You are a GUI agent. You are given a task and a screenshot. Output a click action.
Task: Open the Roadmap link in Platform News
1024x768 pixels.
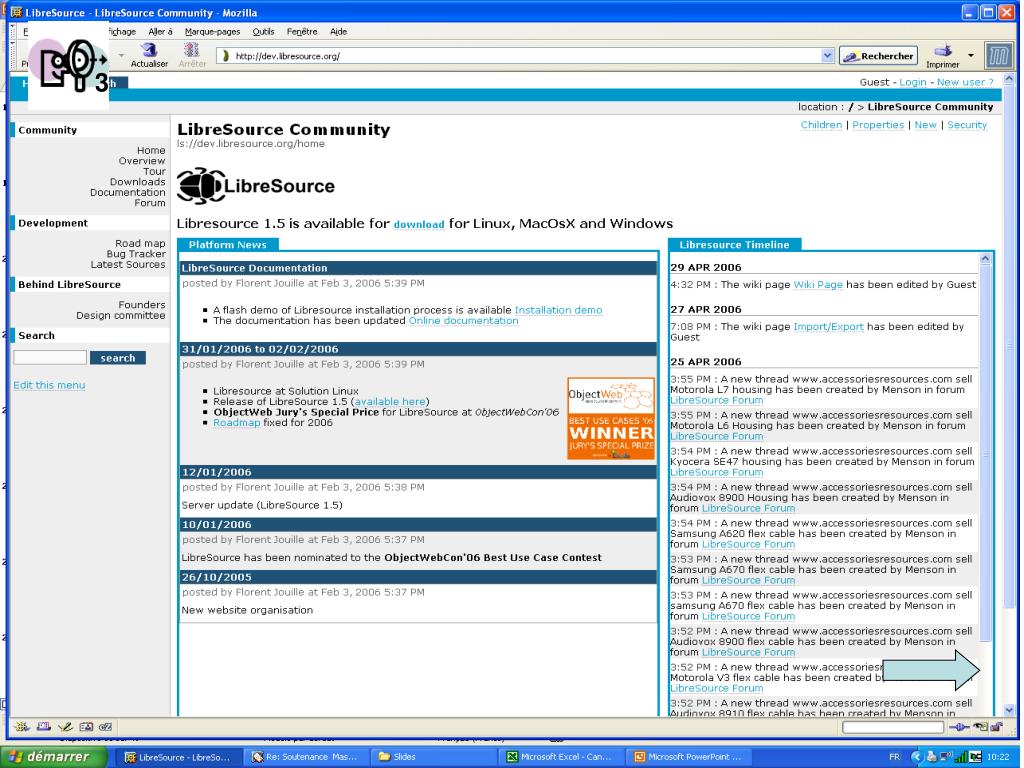click(x=236, y=423)
